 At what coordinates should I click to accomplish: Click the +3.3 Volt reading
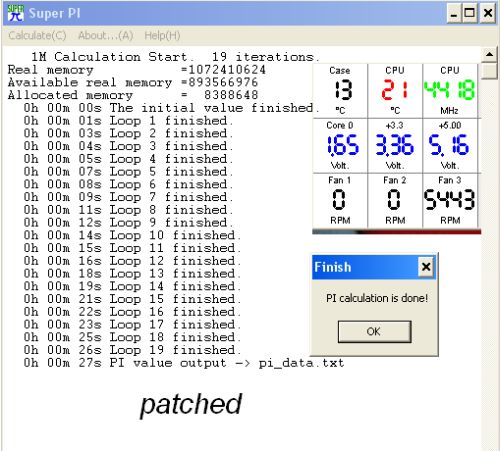[395, 145]
